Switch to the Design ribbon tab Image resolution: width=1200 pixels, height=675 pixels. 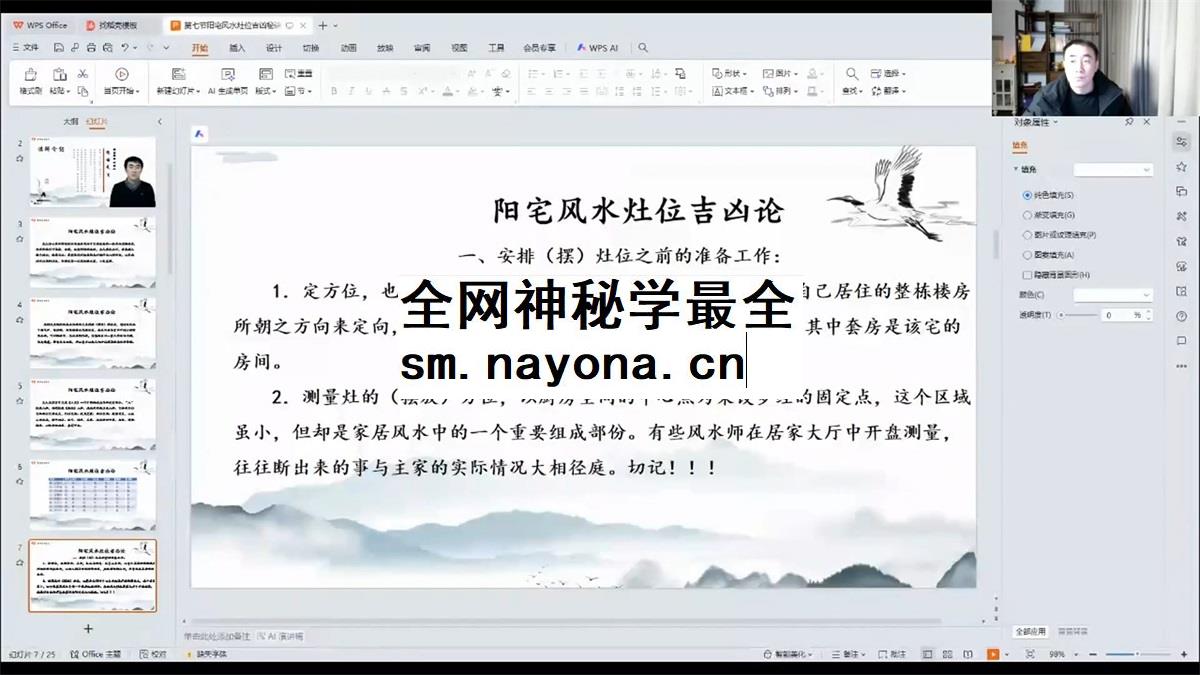click(x=274, y=47)
